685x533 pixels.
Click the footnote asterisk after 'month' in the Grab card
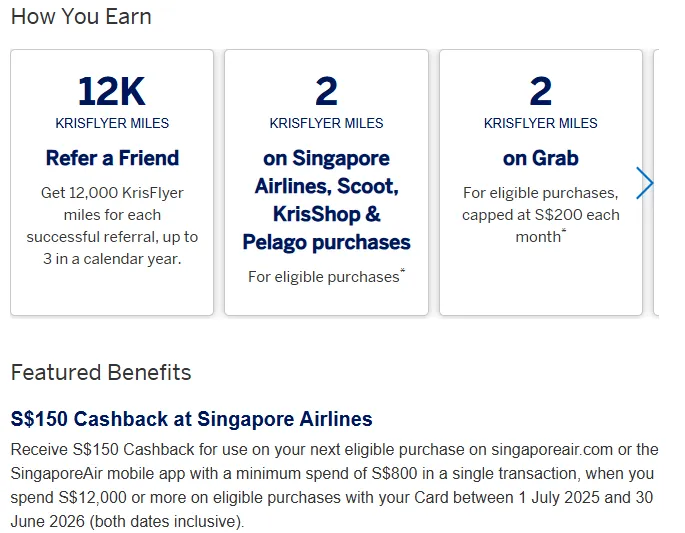pyautogui.click(x=564, y=233)
